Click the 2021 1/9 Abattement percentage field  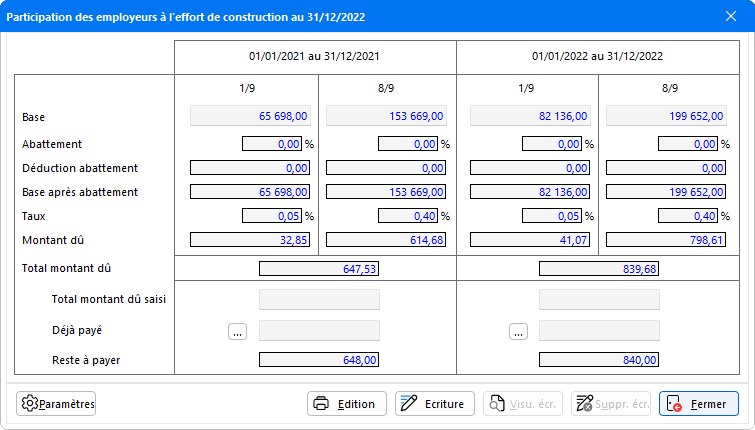point(272,144)
